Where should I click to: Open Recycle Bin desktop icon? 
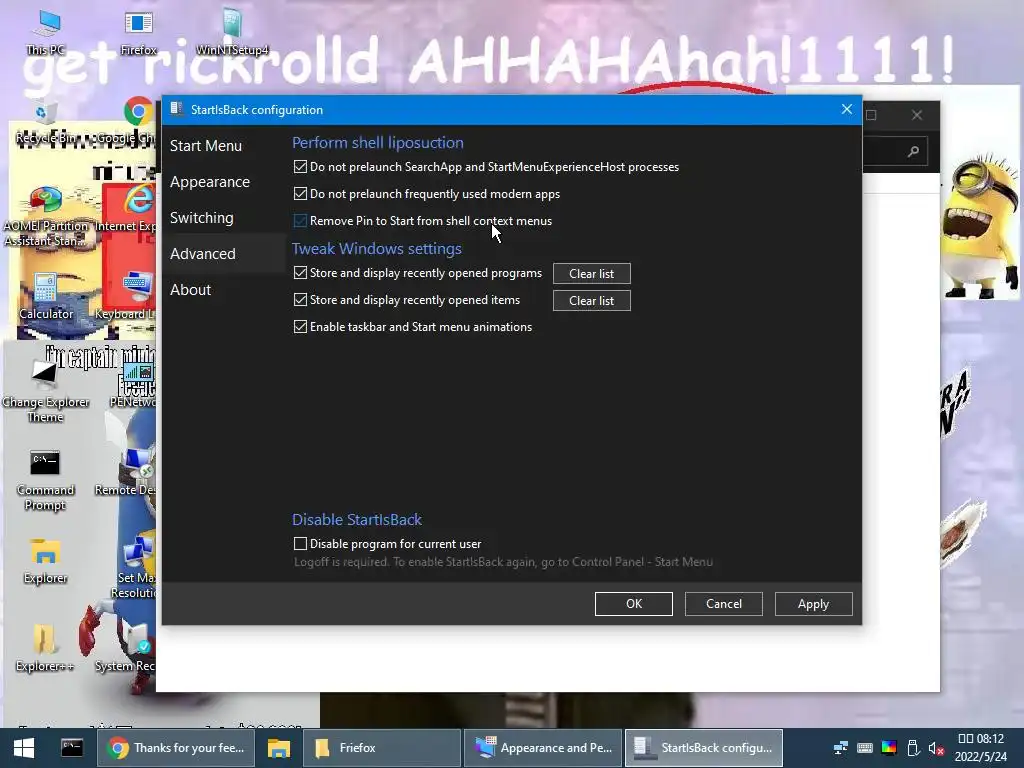pos(45,123)
